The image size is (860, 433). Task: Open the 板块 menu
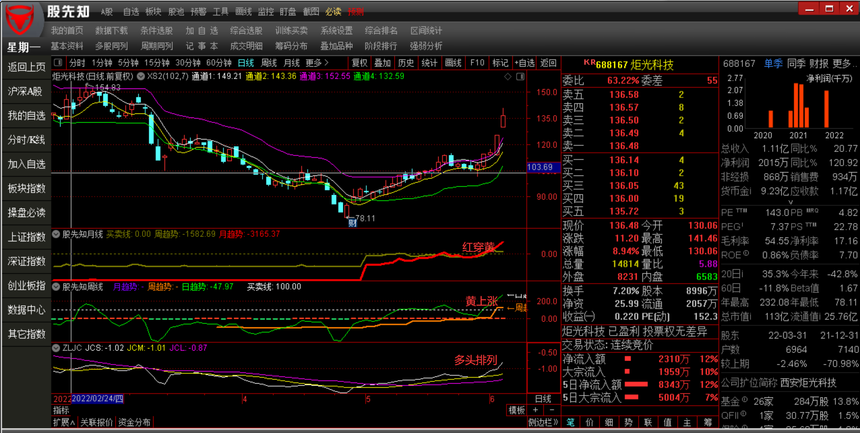click(153, 12)
